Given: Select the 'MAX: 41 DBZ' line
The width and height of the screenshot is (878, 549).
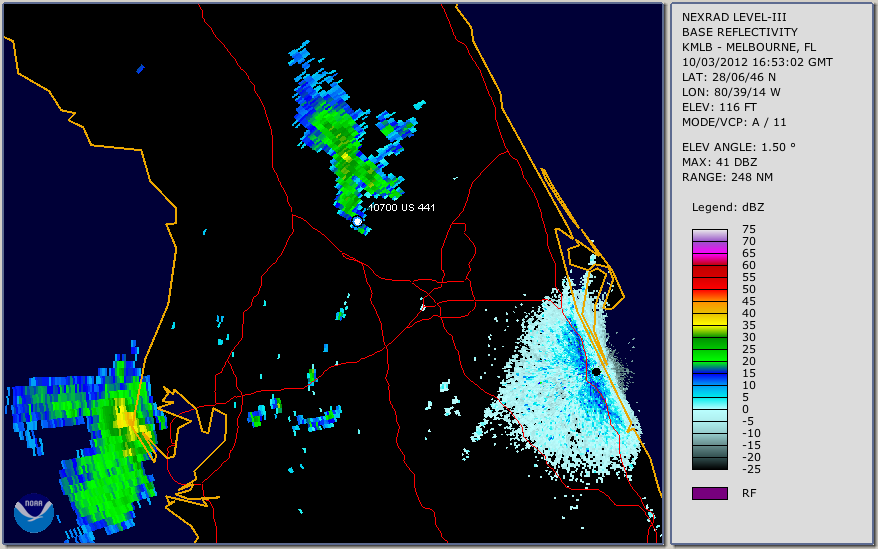Looking at the screenshot, I should [x=720, y=162].
